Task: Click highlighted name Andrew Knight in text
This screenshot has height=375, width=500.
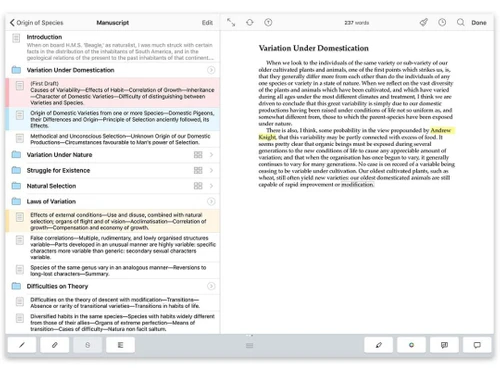Action: [x=441, y=130]
